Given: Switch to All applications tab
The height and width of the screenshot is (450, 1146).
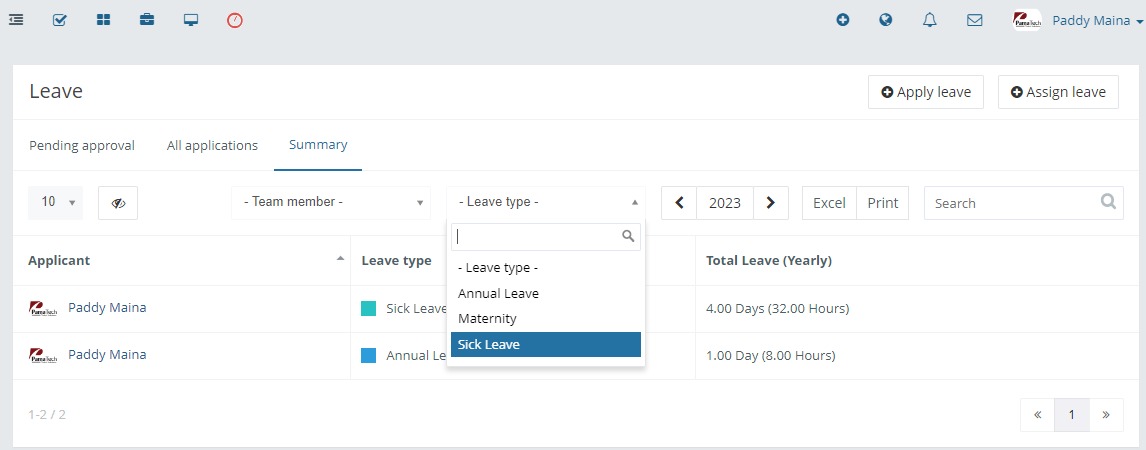Looking at the screenshot, I should tap(212, 145).
